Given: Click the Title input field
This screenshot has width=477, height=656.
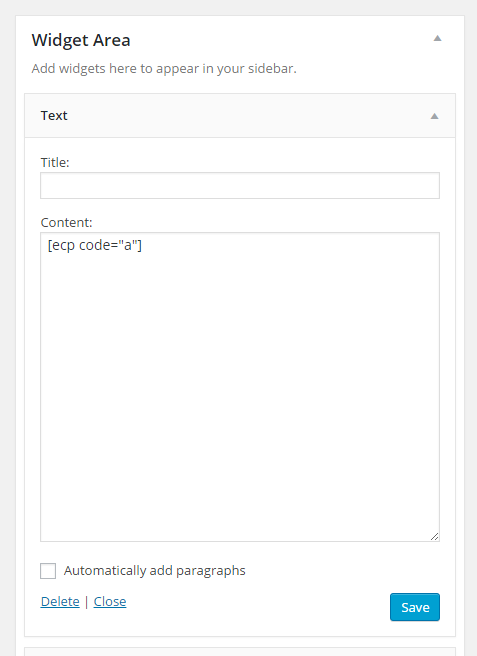Looking at the screenshot, I should (240, 185).
